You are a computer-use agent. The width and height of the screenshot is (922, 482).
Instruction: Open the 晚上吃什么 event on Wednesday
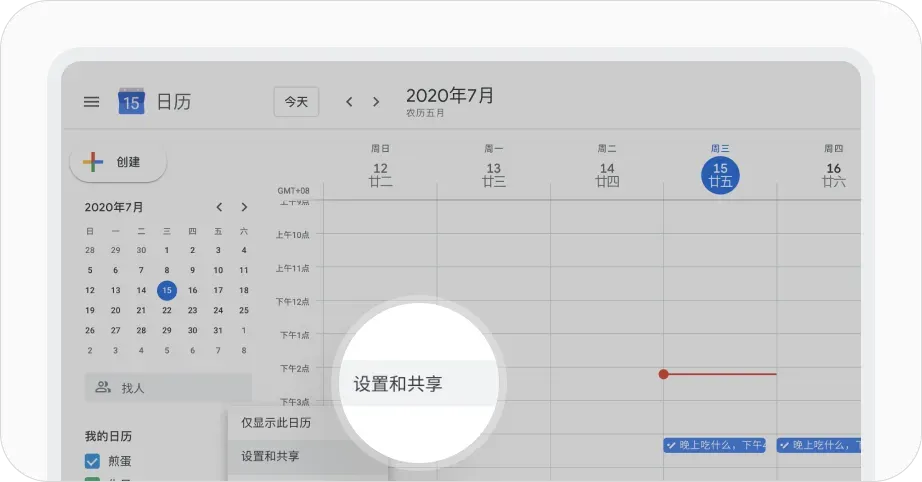tap(714, 445)
